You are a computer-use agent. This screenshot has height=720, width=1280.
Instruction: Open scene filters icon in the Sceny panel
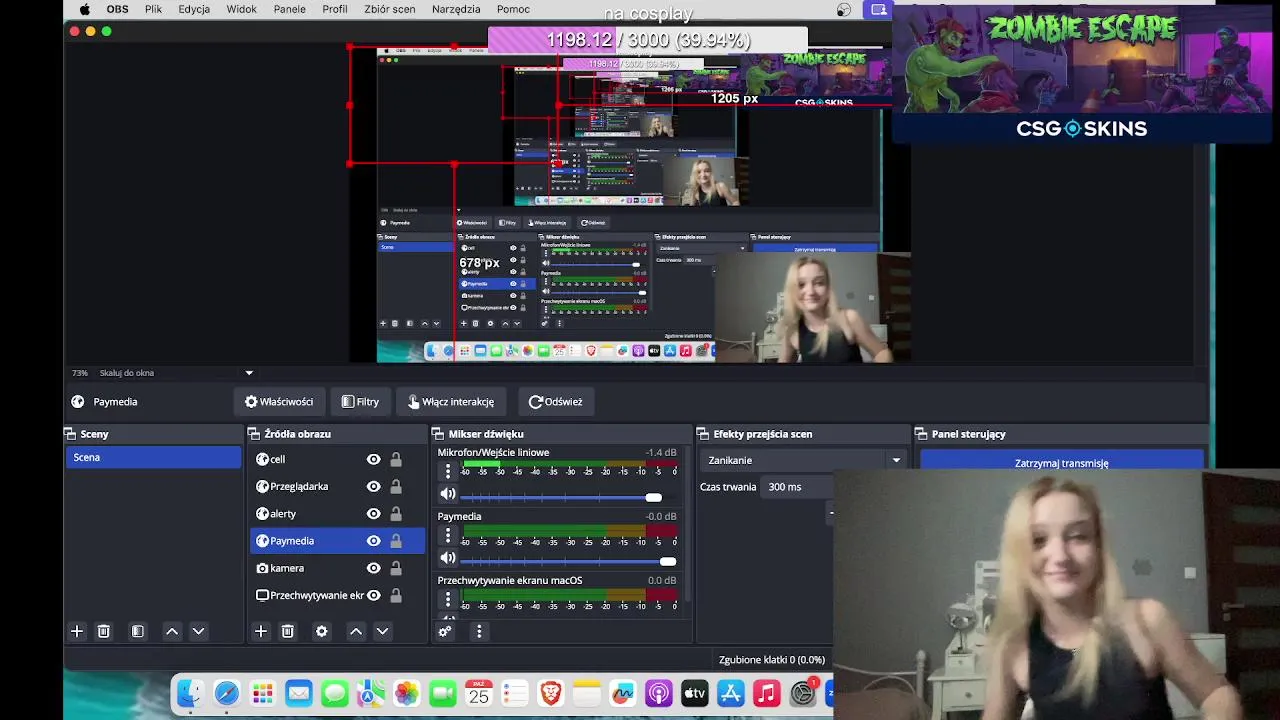pyautogui.click(x=138, y=631)
